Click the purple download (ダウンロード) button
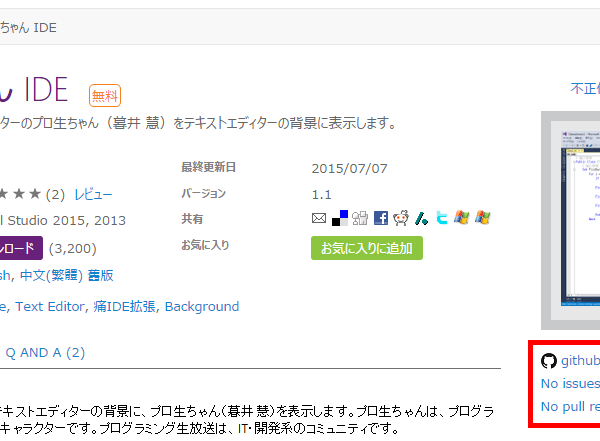The image size is (600, 441). [x=21, y=248]
